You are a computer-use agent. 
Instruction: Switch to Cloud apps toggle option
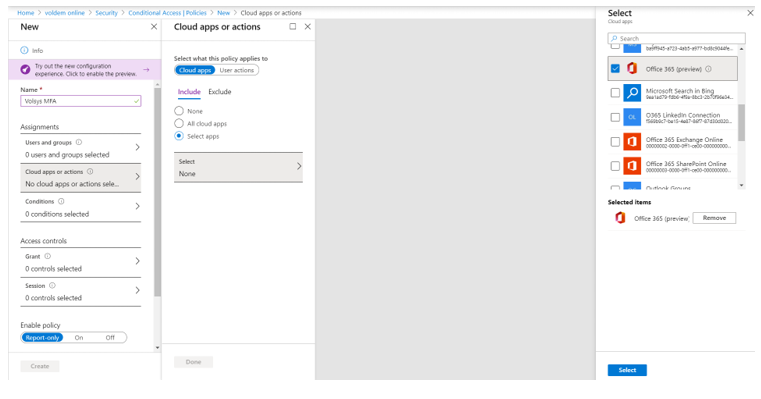point(195,70)
